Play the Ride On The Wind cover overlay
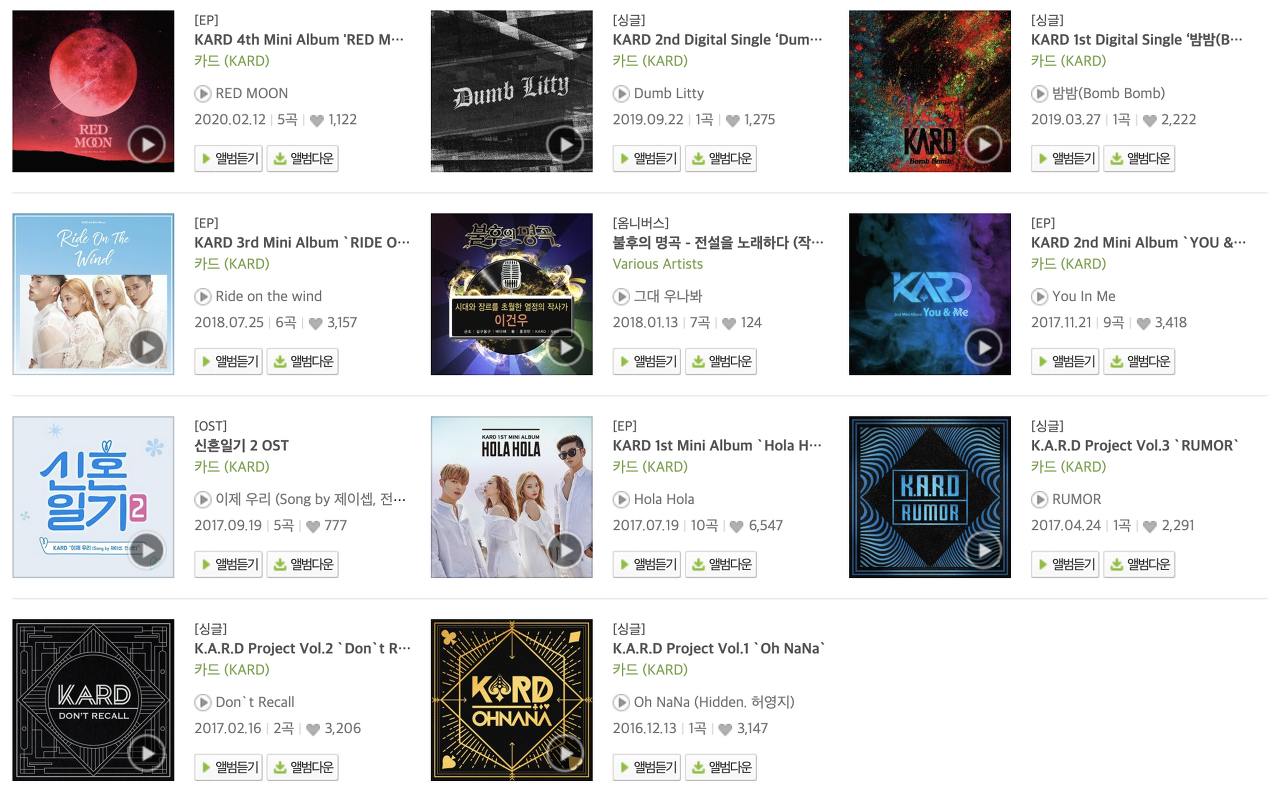This screenshot has height=796, width=1280. pyautogui.click(x=147, y=348)
